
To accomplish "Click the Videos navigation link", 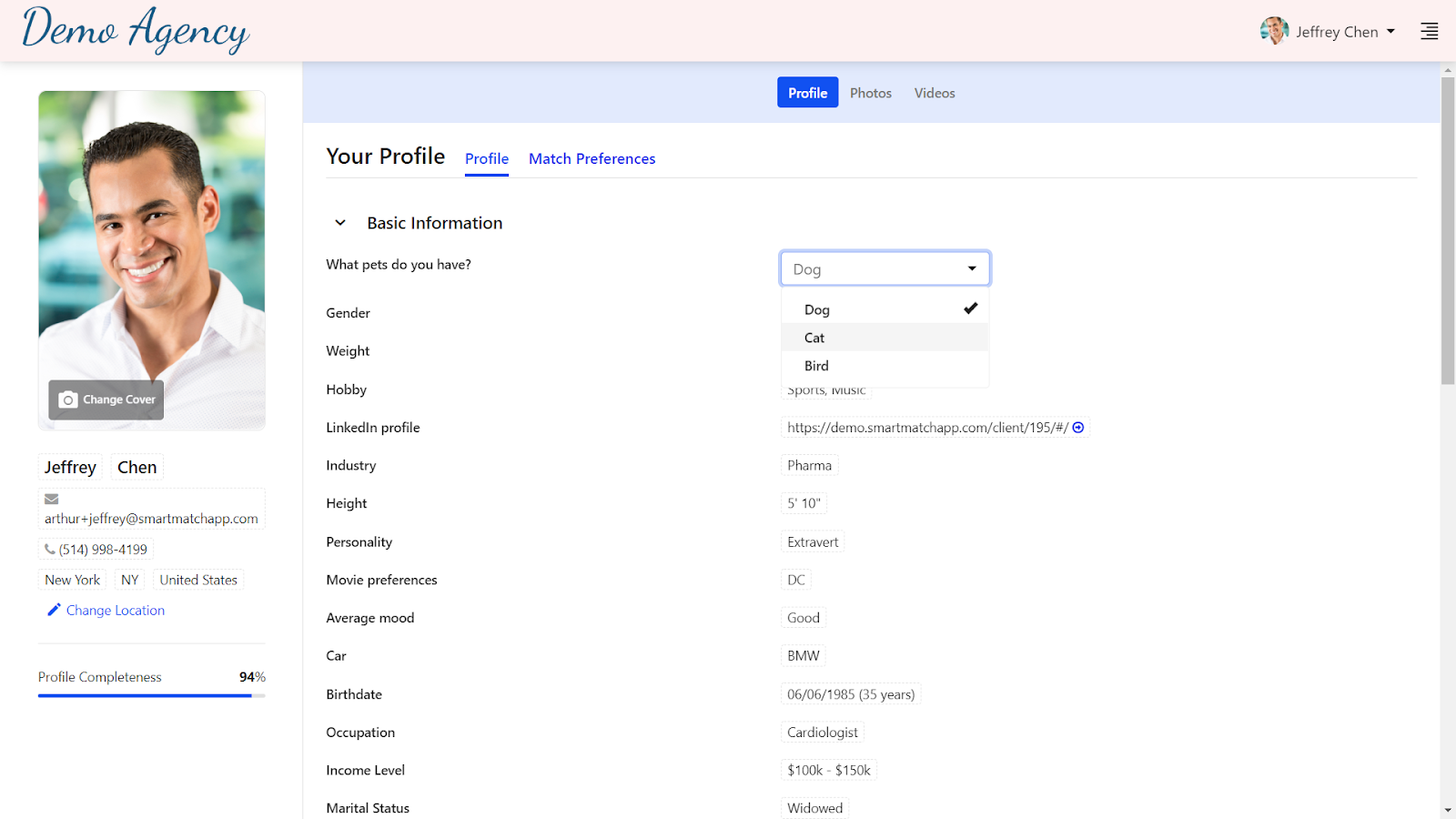I will pyautogui.click(x=934, y=92).
